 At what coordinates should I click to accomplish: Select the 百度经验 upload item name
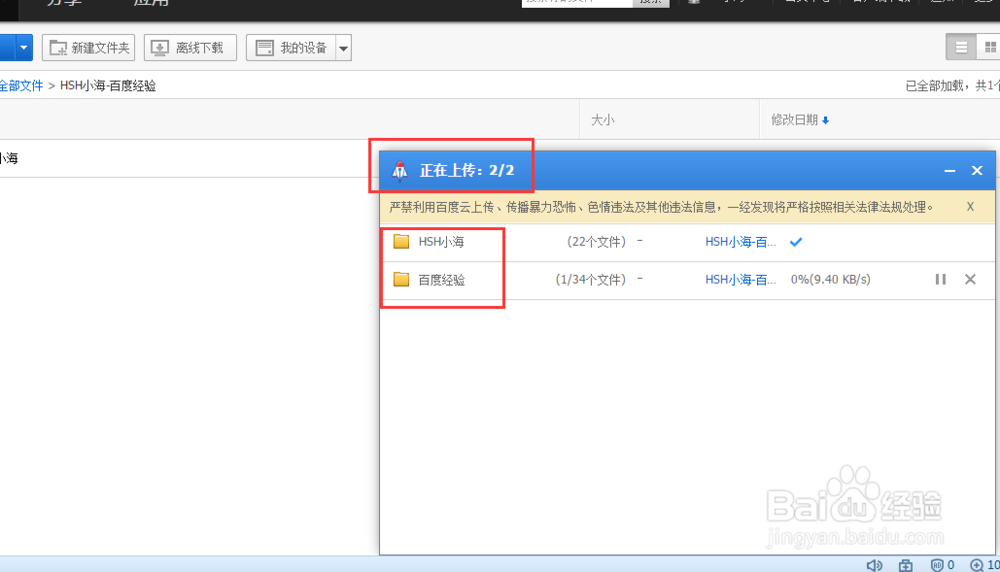tap(441, 280)
